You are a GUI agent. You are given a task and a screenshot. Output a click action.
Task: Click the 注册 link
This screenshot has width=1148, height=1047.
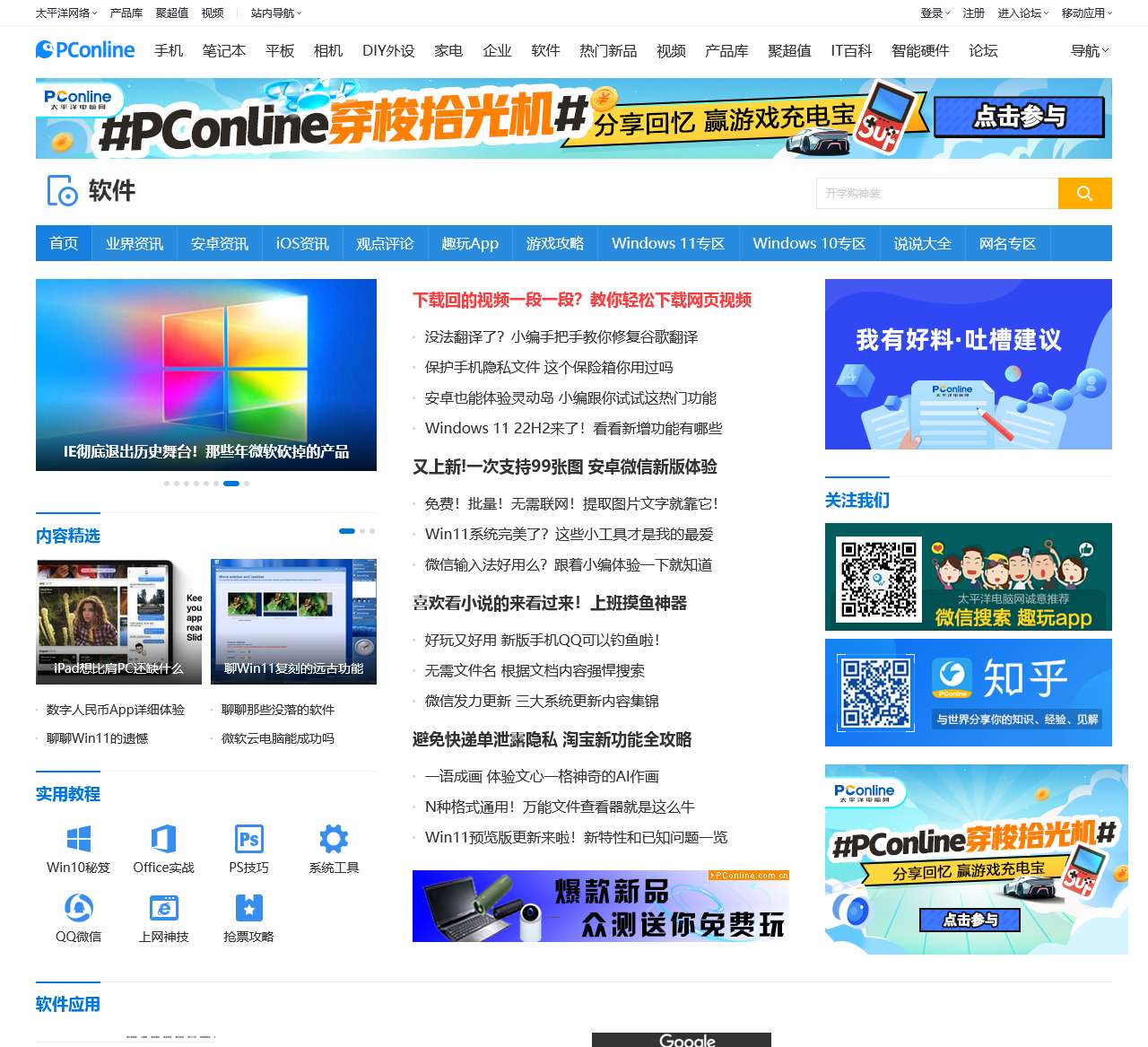click(974, 13)
